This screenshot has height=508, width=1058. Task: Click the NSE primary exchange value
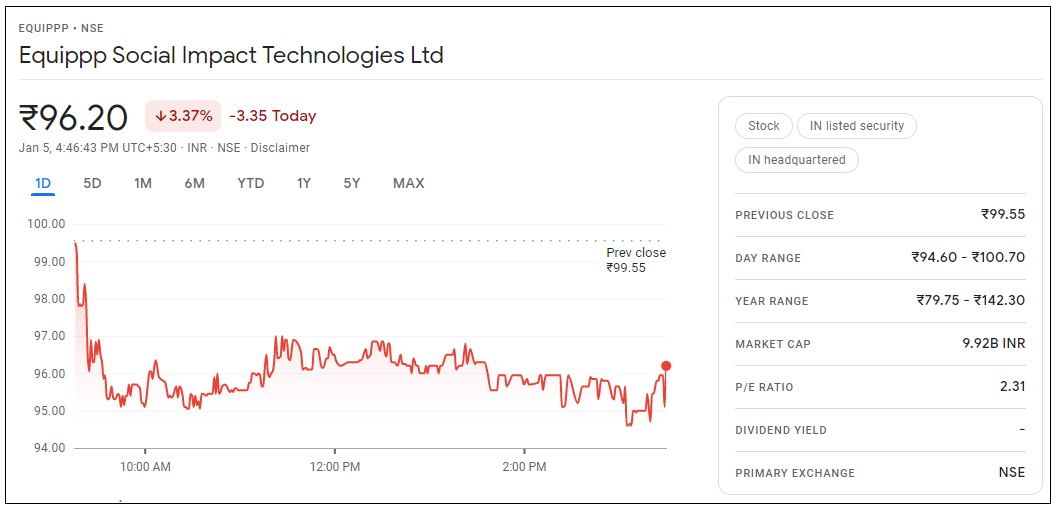1012,472
